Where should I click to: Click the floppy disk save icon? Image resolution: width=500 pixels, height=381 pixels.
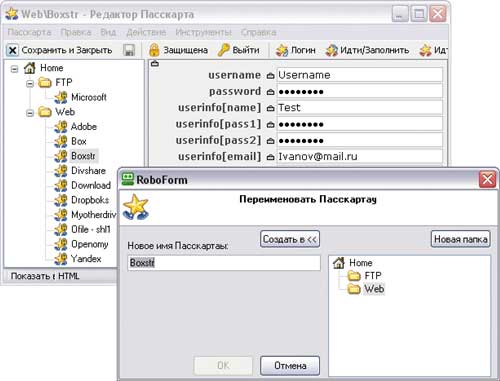pos(129,50)
